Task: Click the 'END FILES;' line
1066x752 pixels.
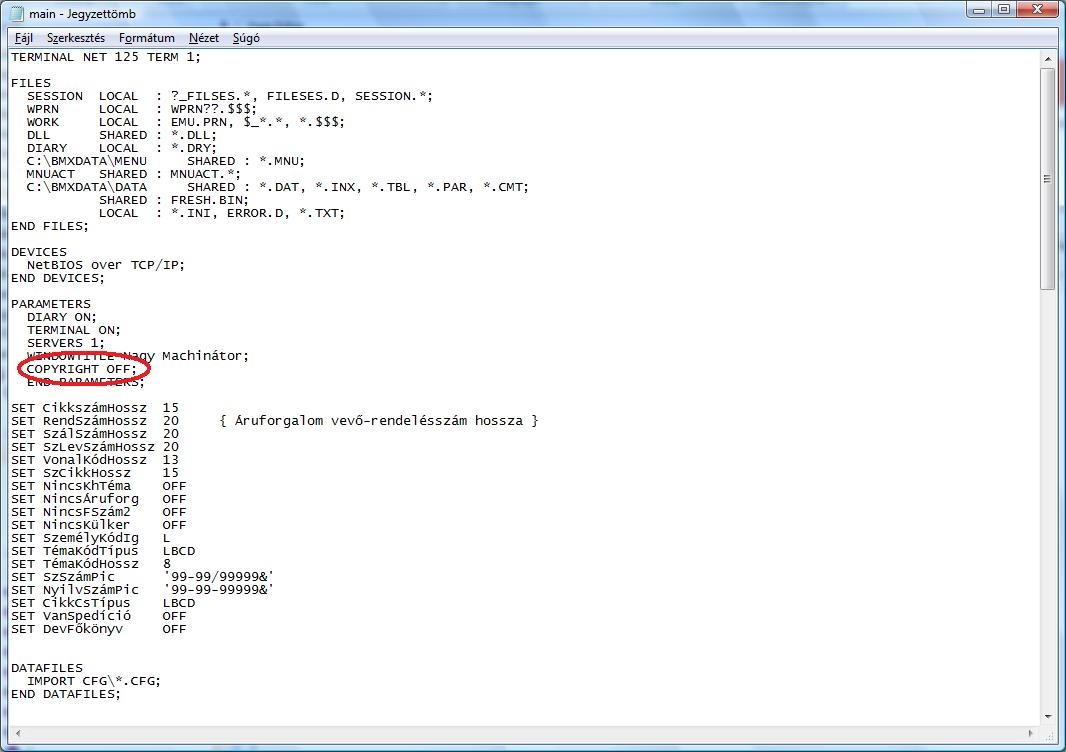Action: pos(50,226)
